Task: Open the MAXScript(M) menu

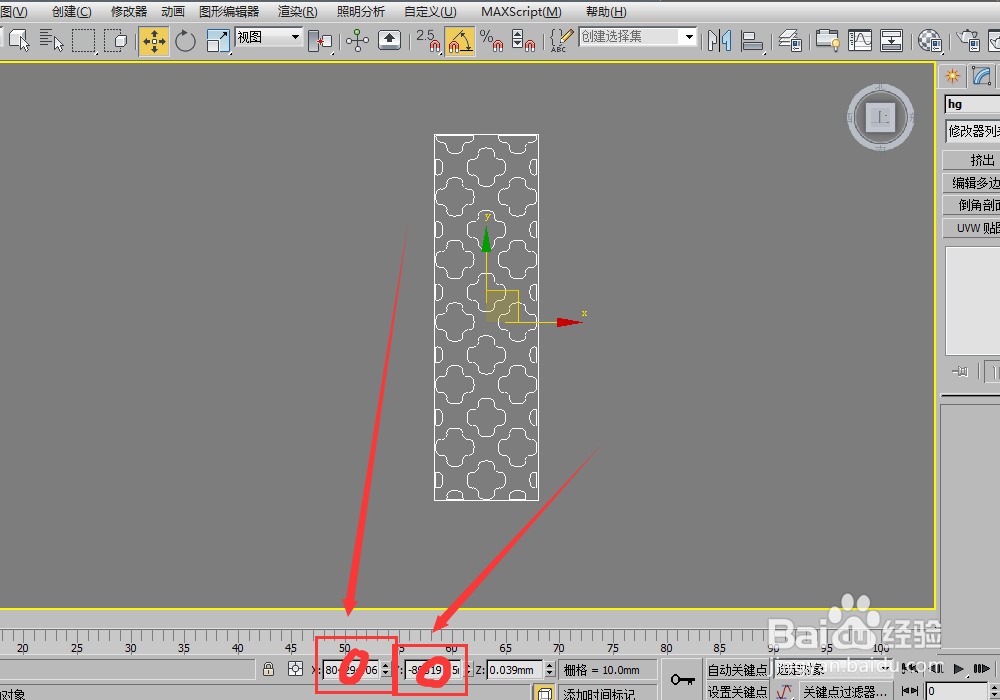Action: (x=521, y=12)
